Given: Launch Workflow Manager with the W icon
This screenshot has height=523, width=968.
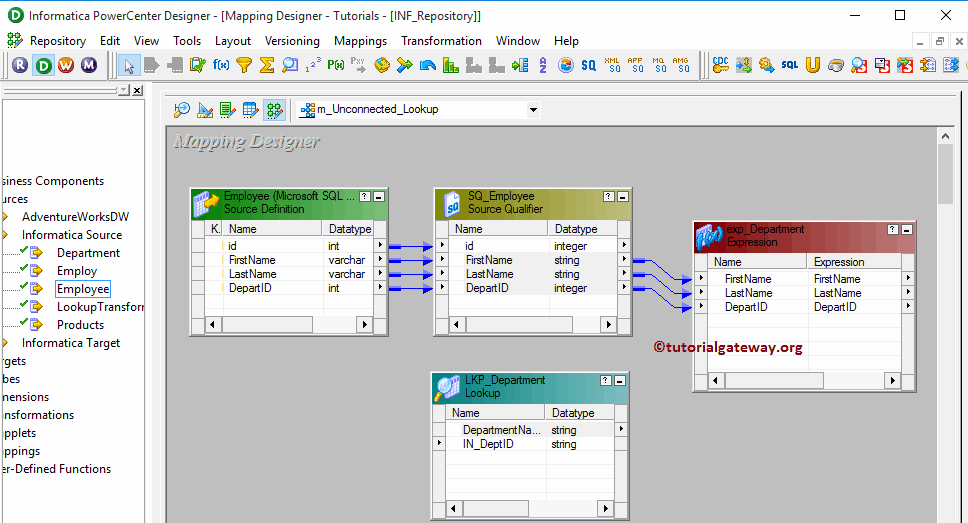Looking at the screenshot, I should 66,65.
